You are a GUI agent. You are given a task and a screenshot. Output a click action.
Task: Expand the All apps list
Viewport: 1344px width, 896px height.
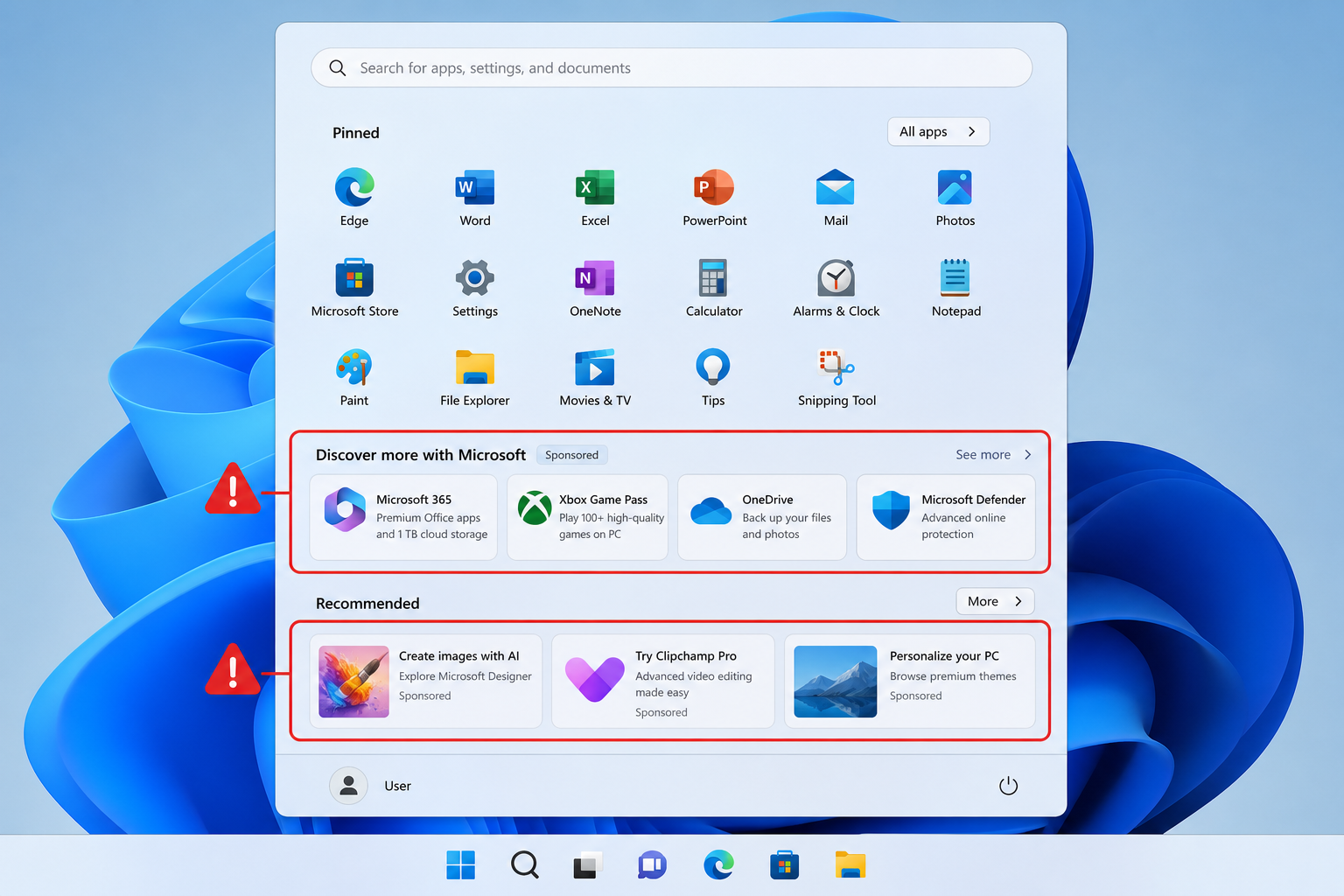(x=938, y=131)
